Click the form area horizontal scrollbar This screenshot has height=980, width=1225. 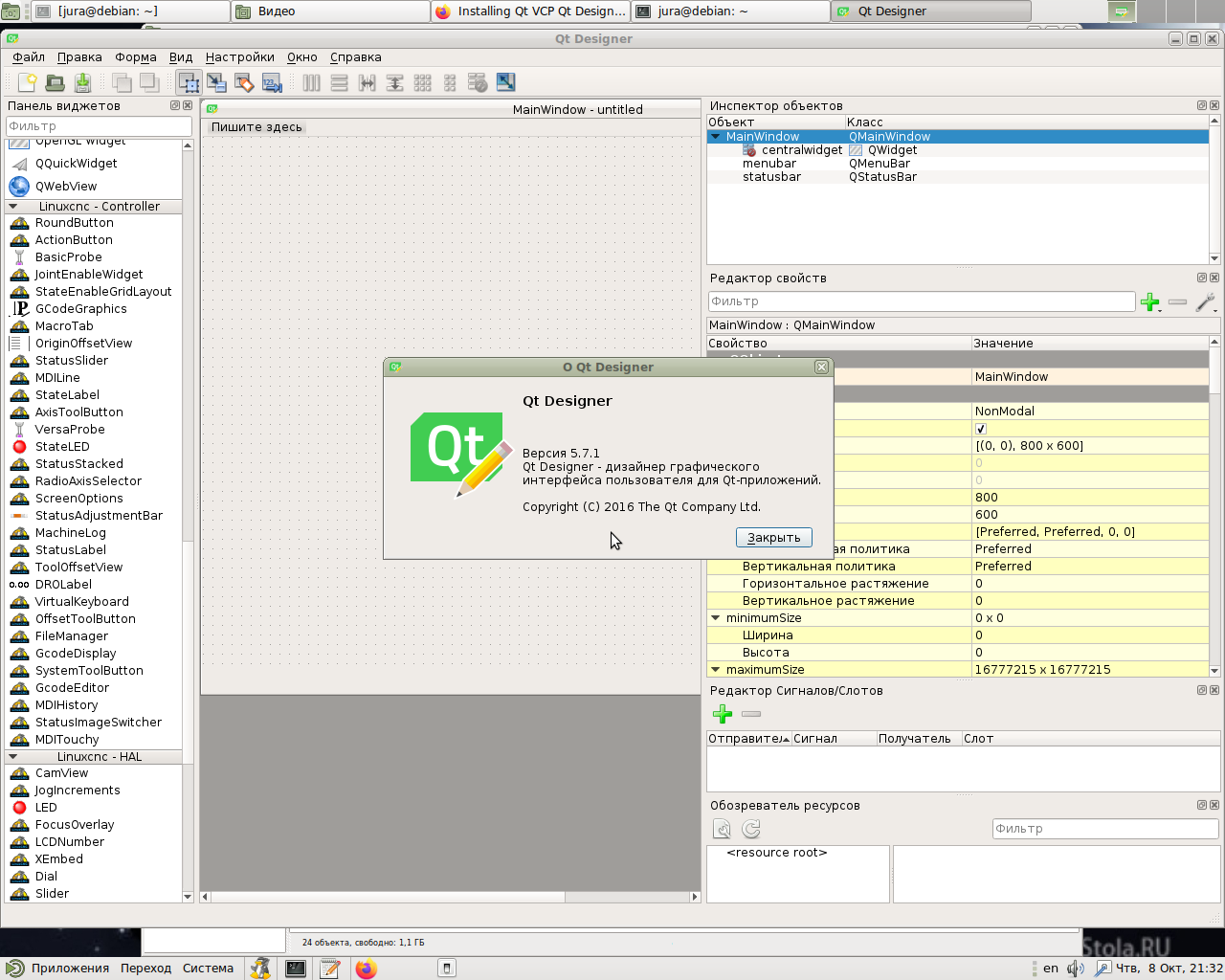point(451,897)
